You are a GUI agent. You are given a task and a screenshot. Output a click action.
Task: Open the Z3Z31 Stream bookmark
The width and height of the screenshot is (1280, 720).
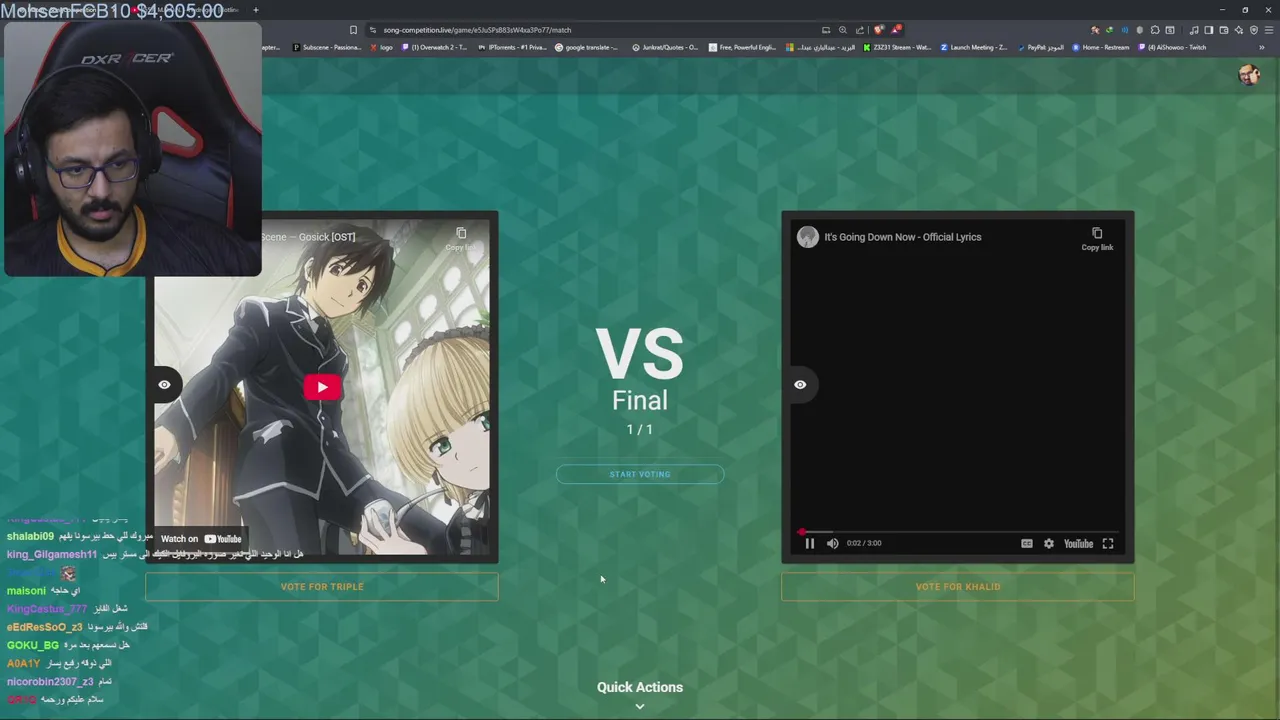897,47
